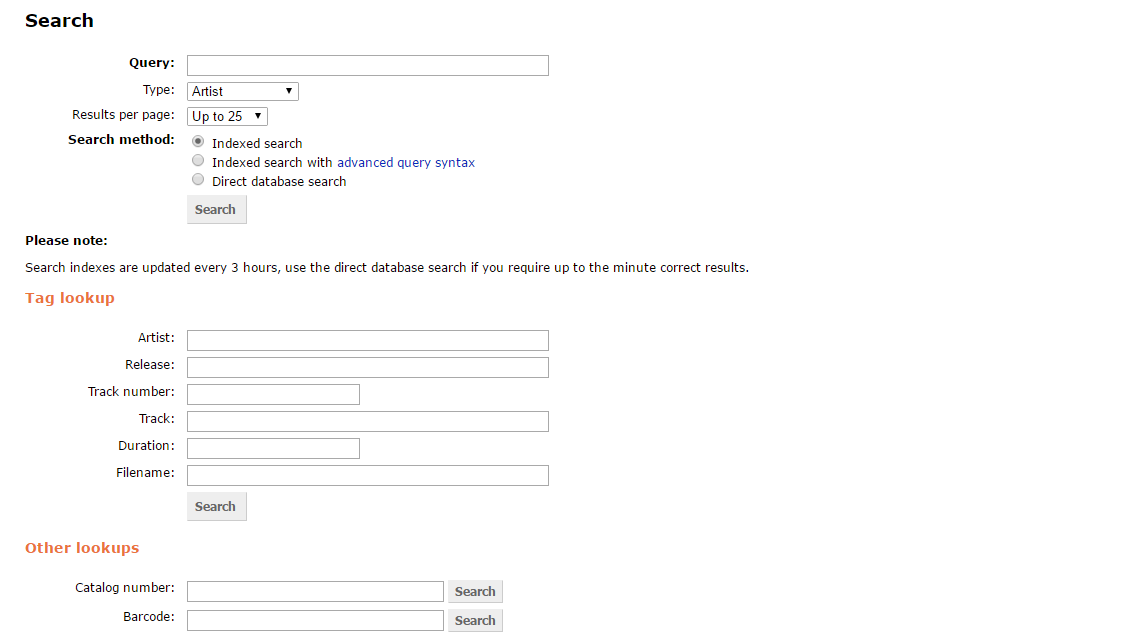Focus the Release input field

pyautogui.click(x=368, y=367)
